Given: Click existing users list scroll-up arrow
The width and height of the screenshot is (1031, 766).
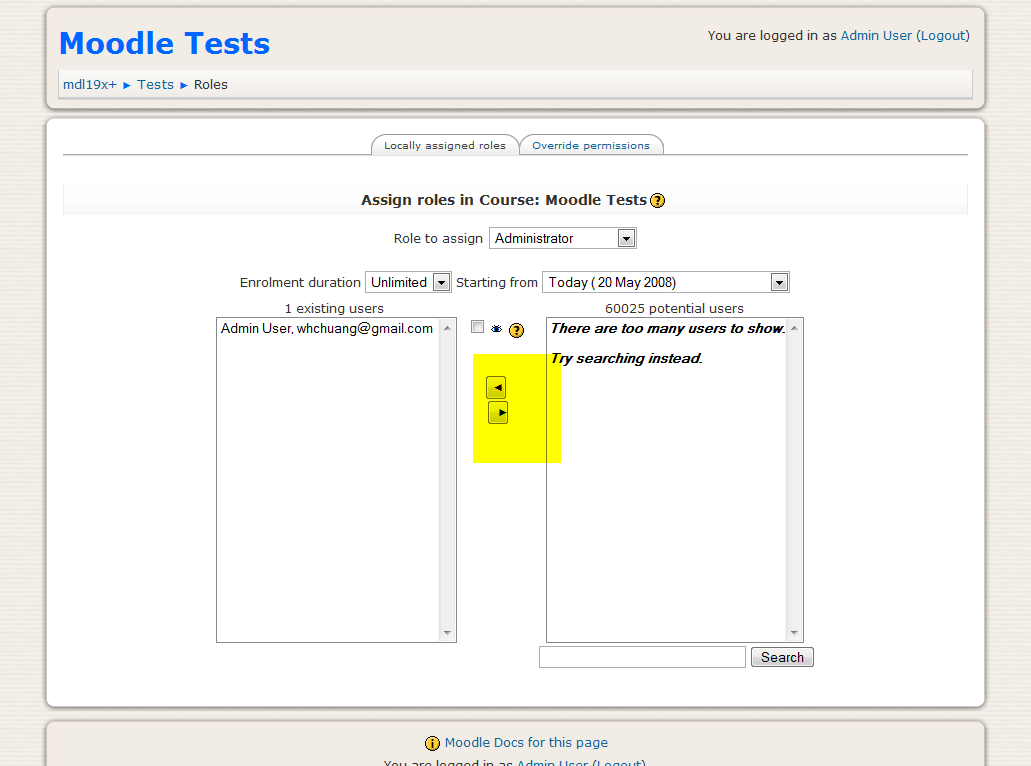Looking at the screenshot, I should pyautogui.click(x=447, y=328).
